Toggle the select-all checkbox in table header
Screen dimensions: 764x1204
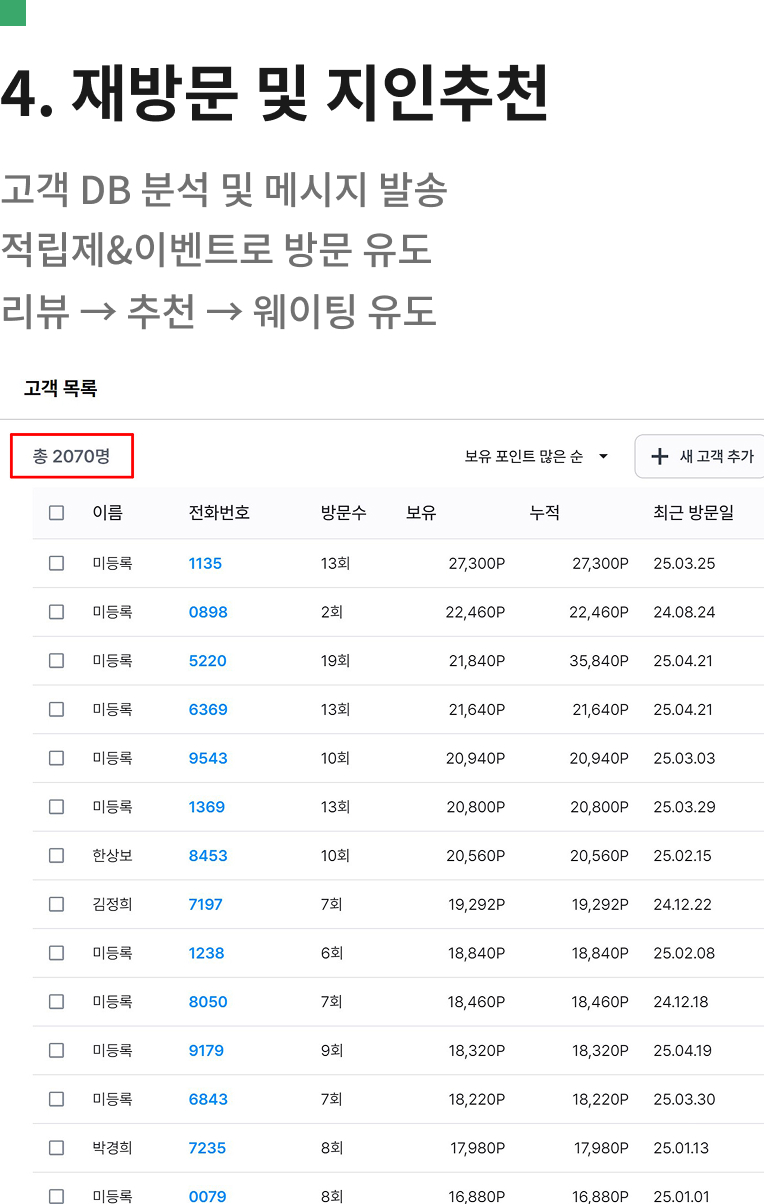(x=56, y=513)
